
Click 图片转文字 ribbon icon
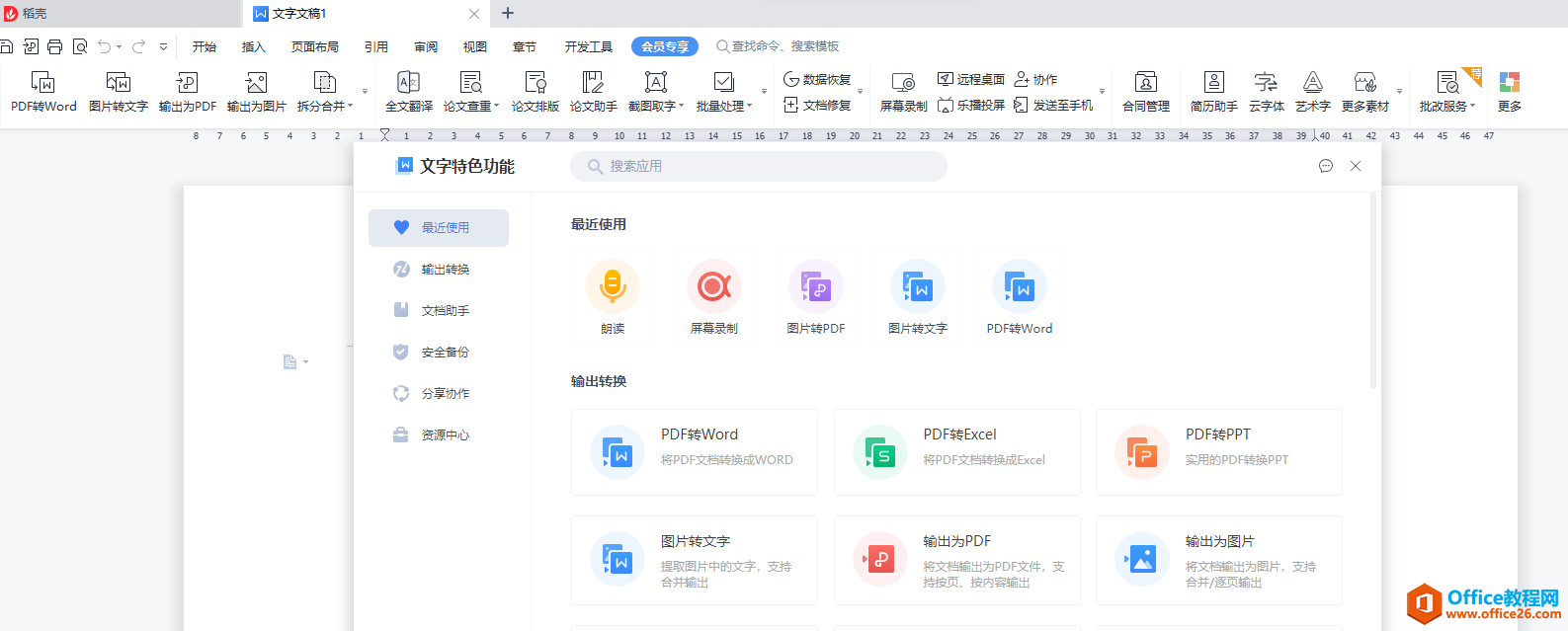[119, 91]
